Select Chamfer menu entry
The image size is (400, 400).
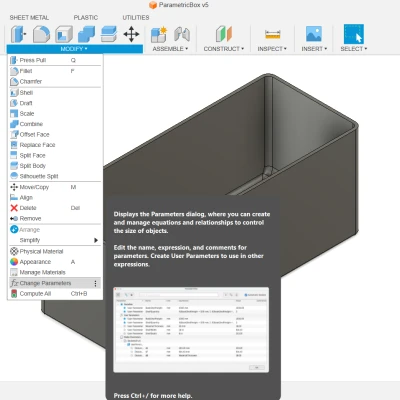point(55,81)
